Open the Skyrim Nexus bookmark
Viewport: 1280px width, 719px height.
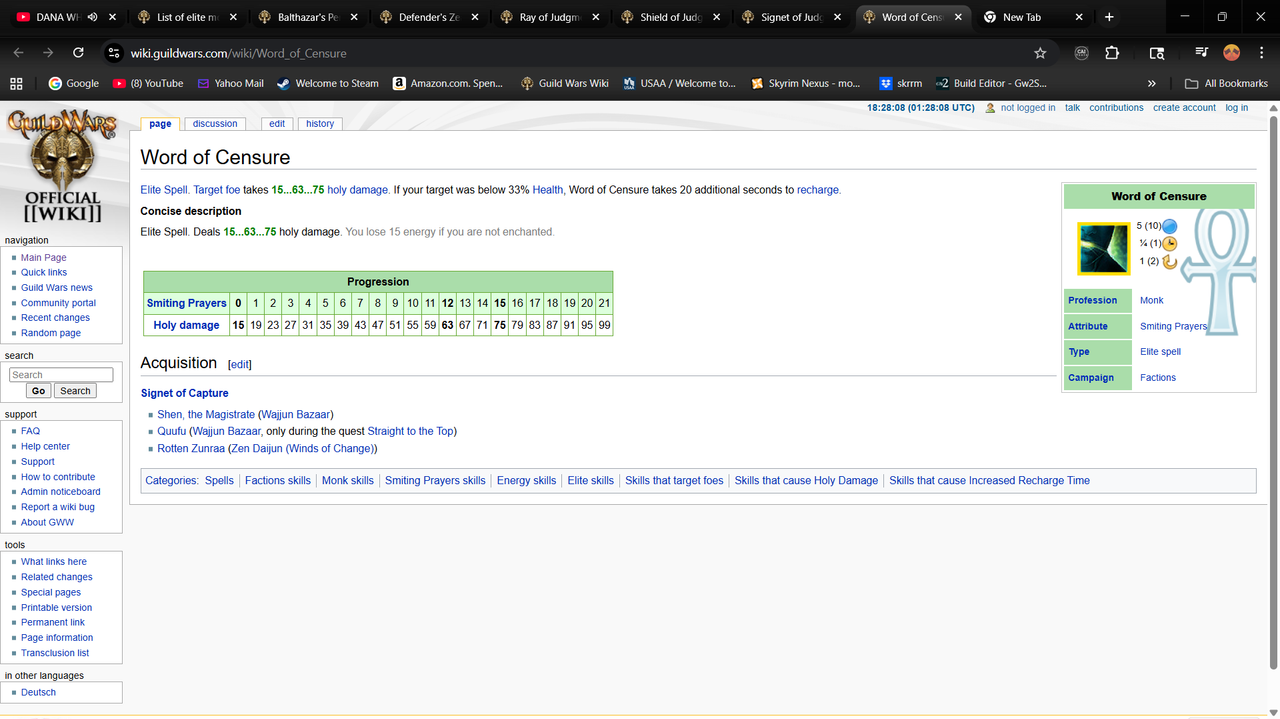[x=806, y=83]
